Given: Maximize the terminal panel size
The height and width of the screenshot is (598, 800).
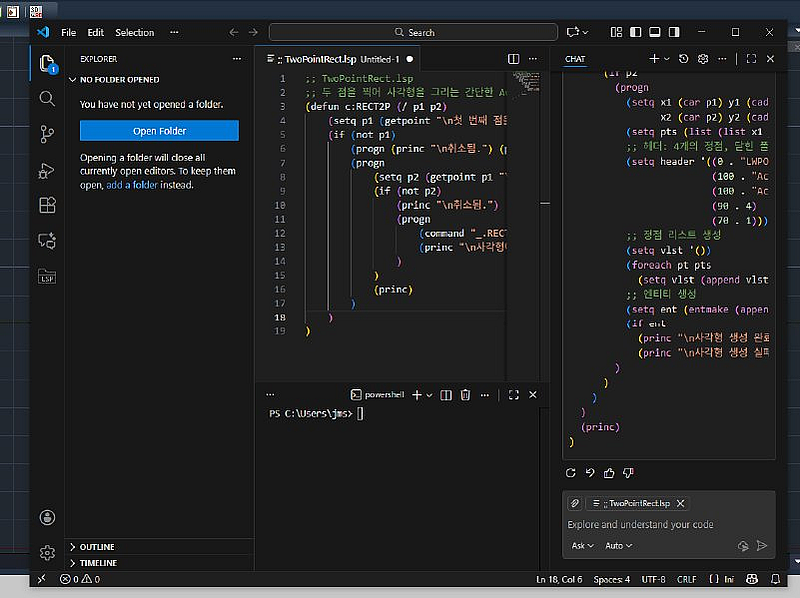Looking at the screenshot, I should [x=513, y=395].
